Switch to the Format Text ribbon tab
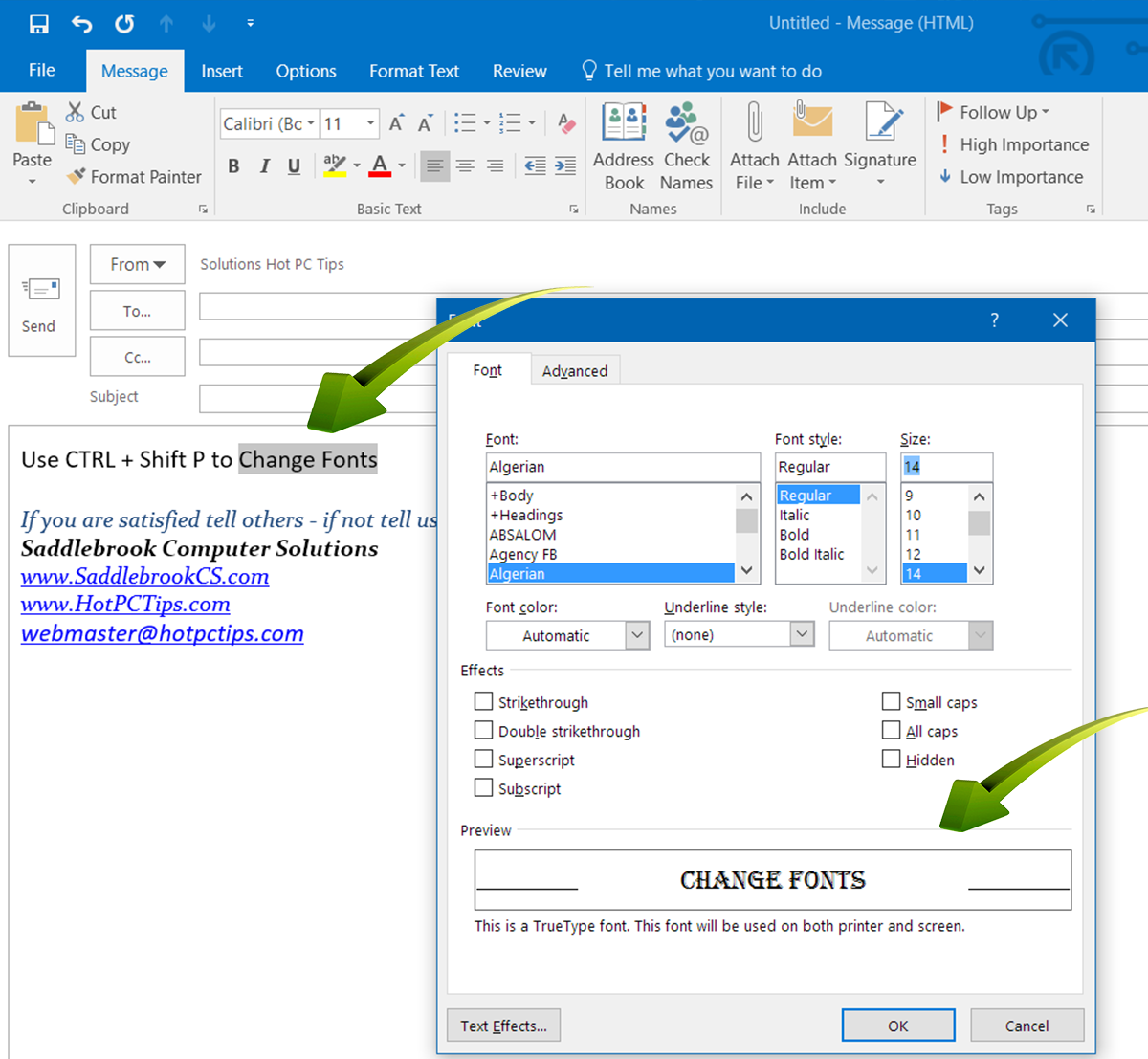1148x1059 pixels. tap(414, 71)
